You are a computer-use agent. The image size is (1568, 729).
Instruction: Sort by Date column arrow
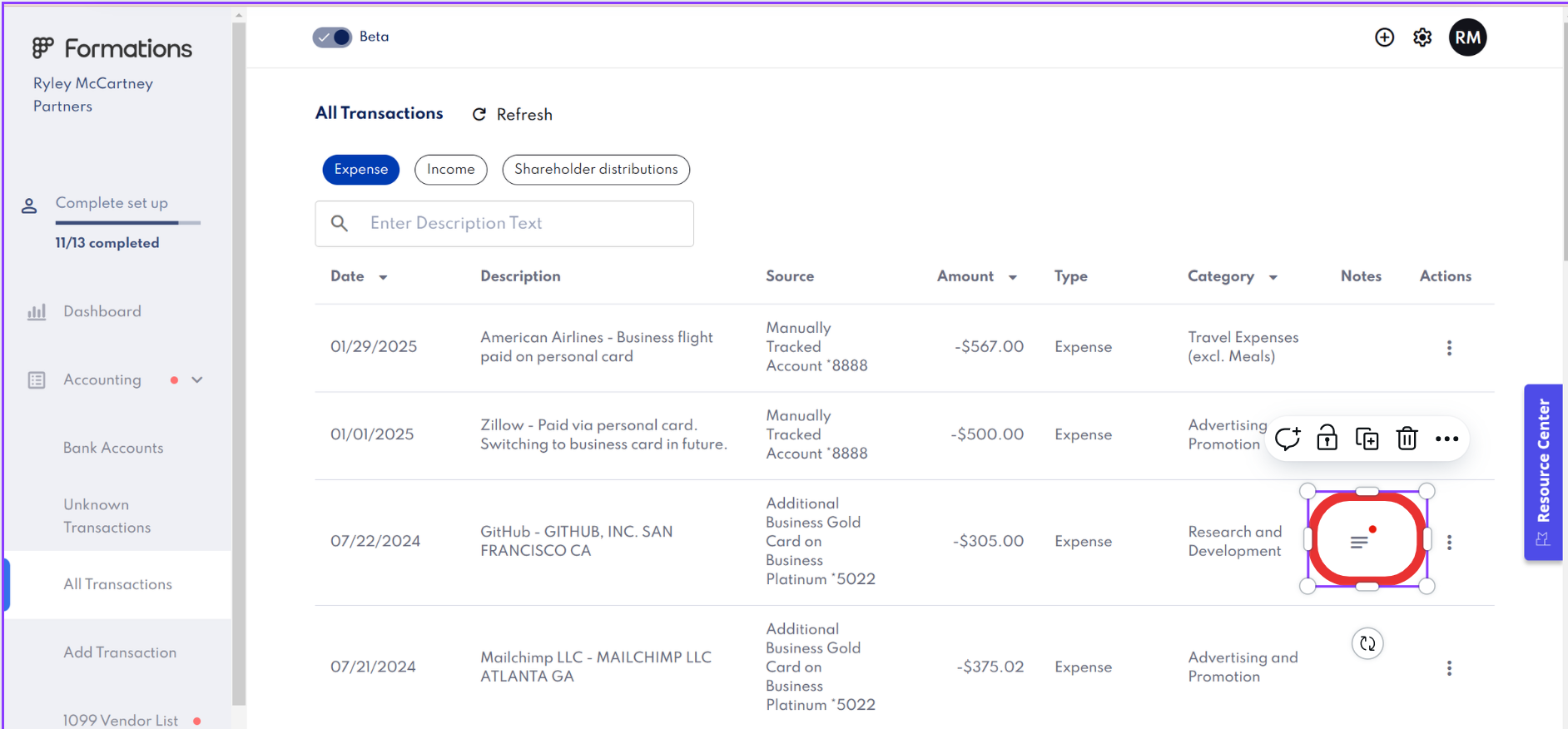[383, 277]
